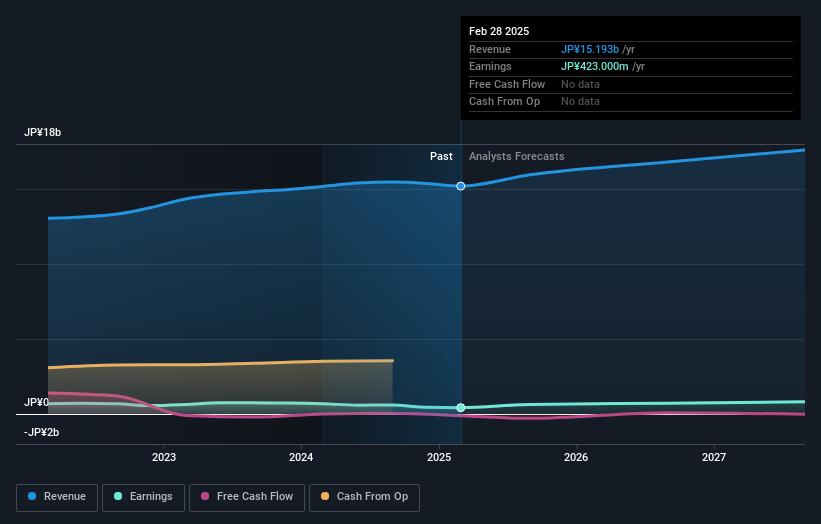821x524 pixels.
Task: Click the 2024 x-axis label
Action: pyautogui.click(x=301, y=458)
